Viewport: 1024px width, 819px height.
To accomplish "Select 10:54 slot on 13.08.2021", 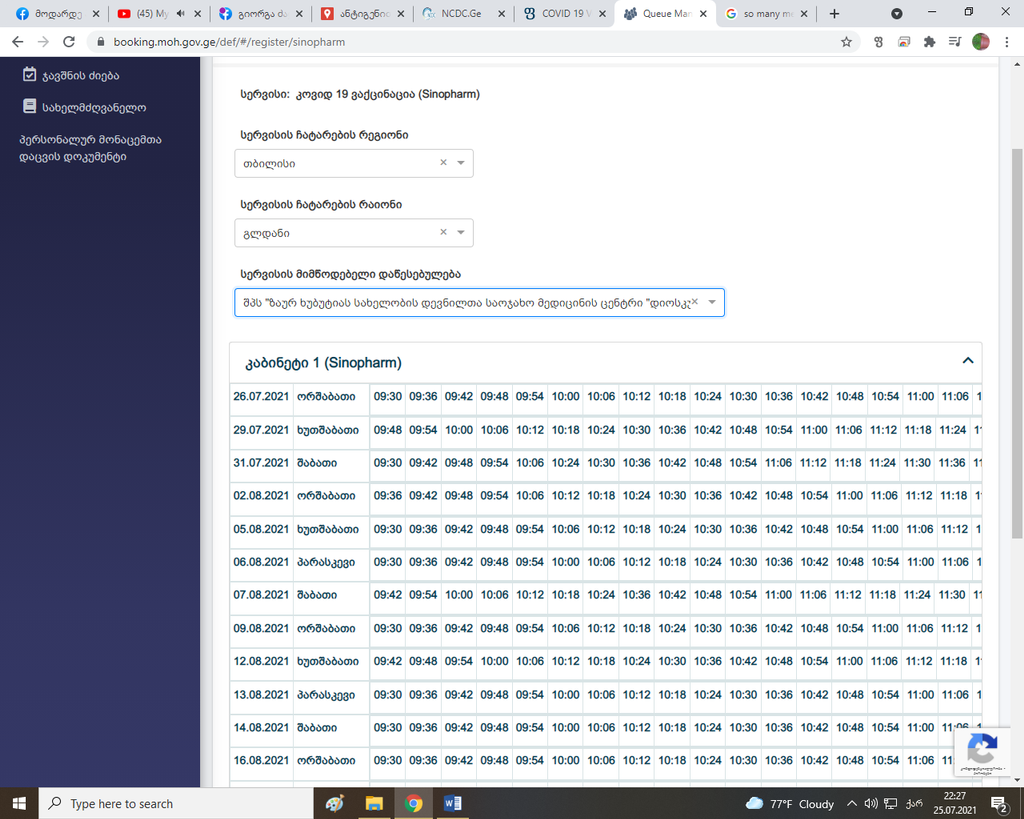I will (x=886, y=694).
